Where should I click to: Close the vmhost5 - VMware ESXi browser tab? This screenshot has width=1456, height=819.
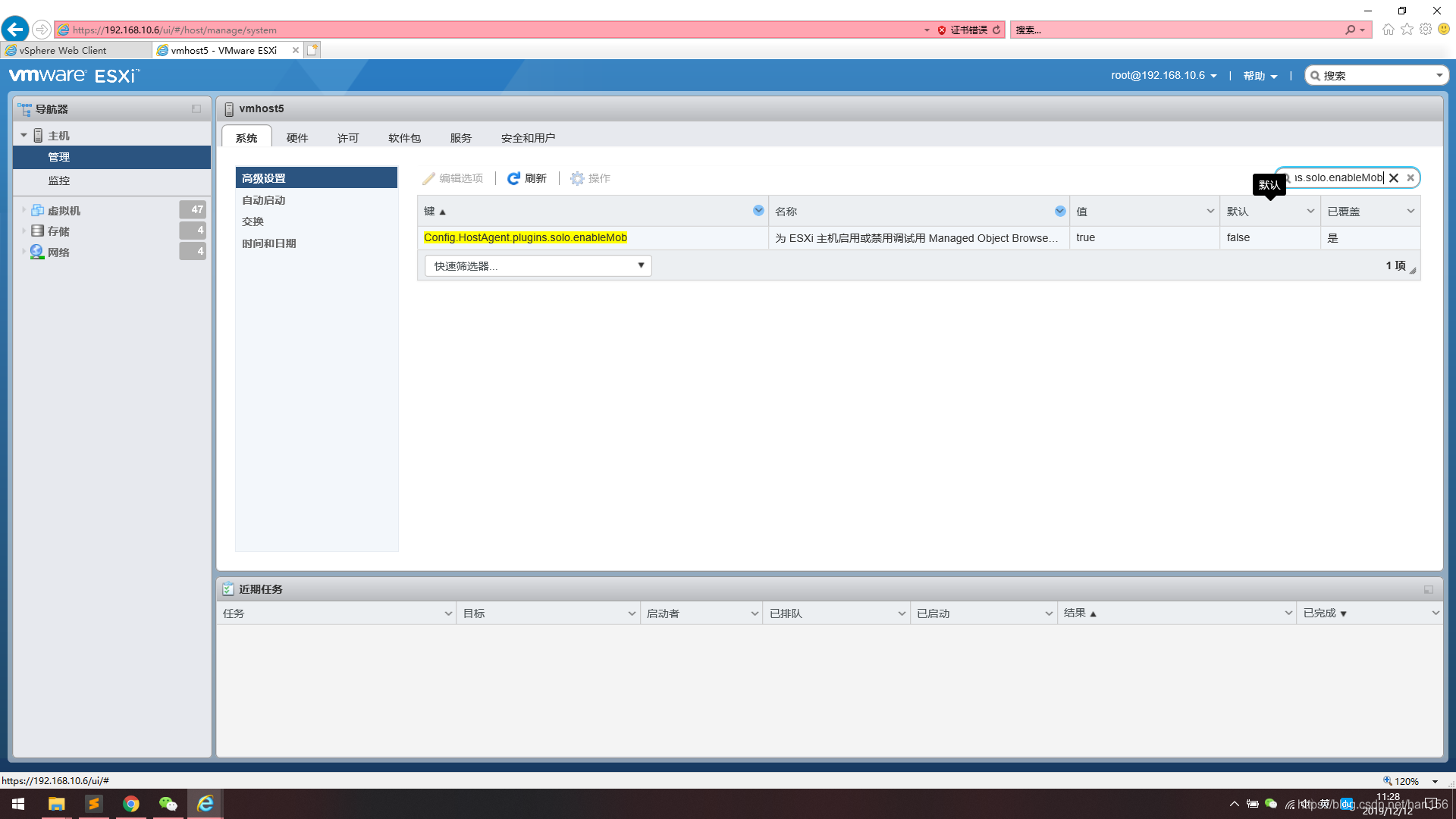coord(296,50)
